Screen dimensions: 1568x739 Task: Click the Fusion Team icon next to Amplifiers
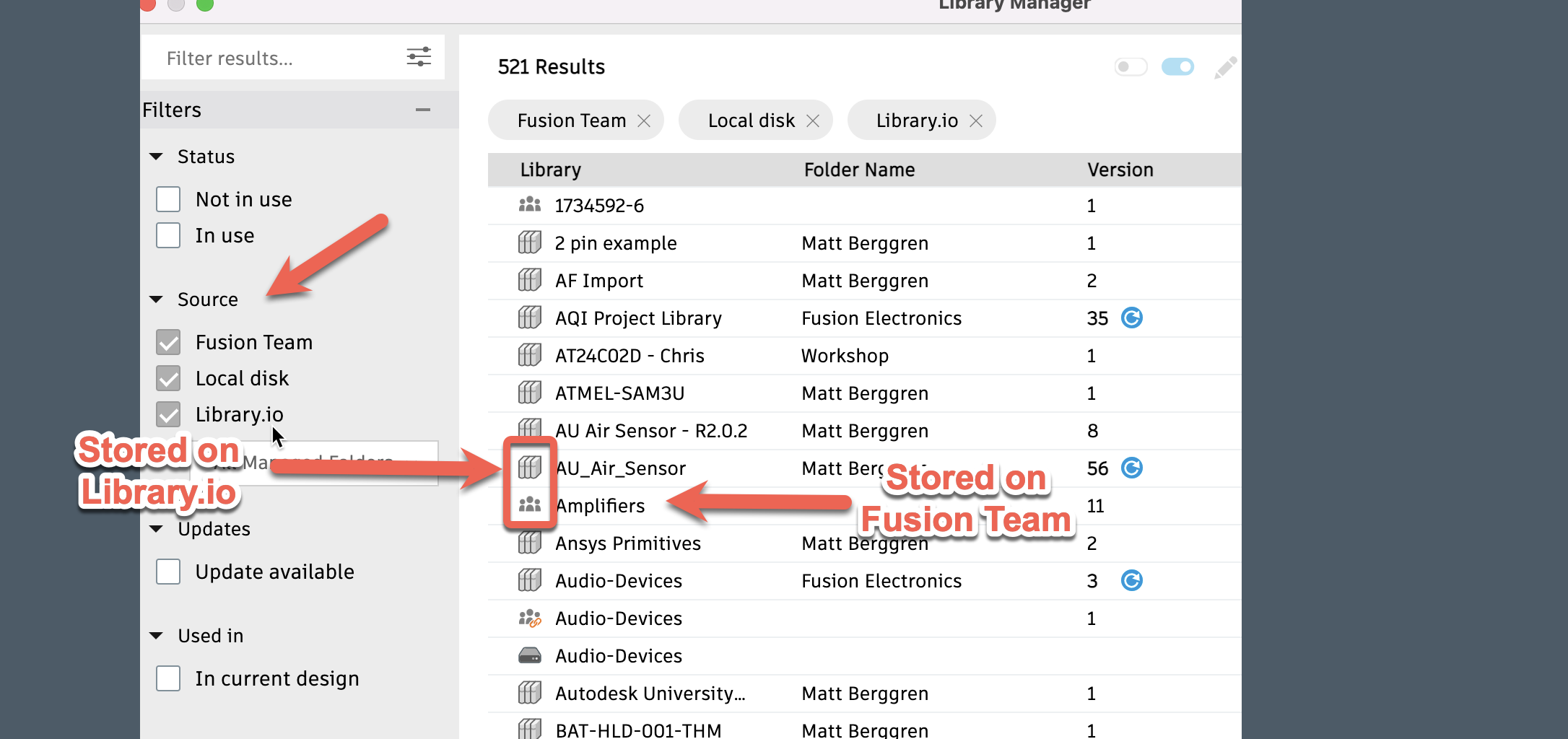point(529,505)
